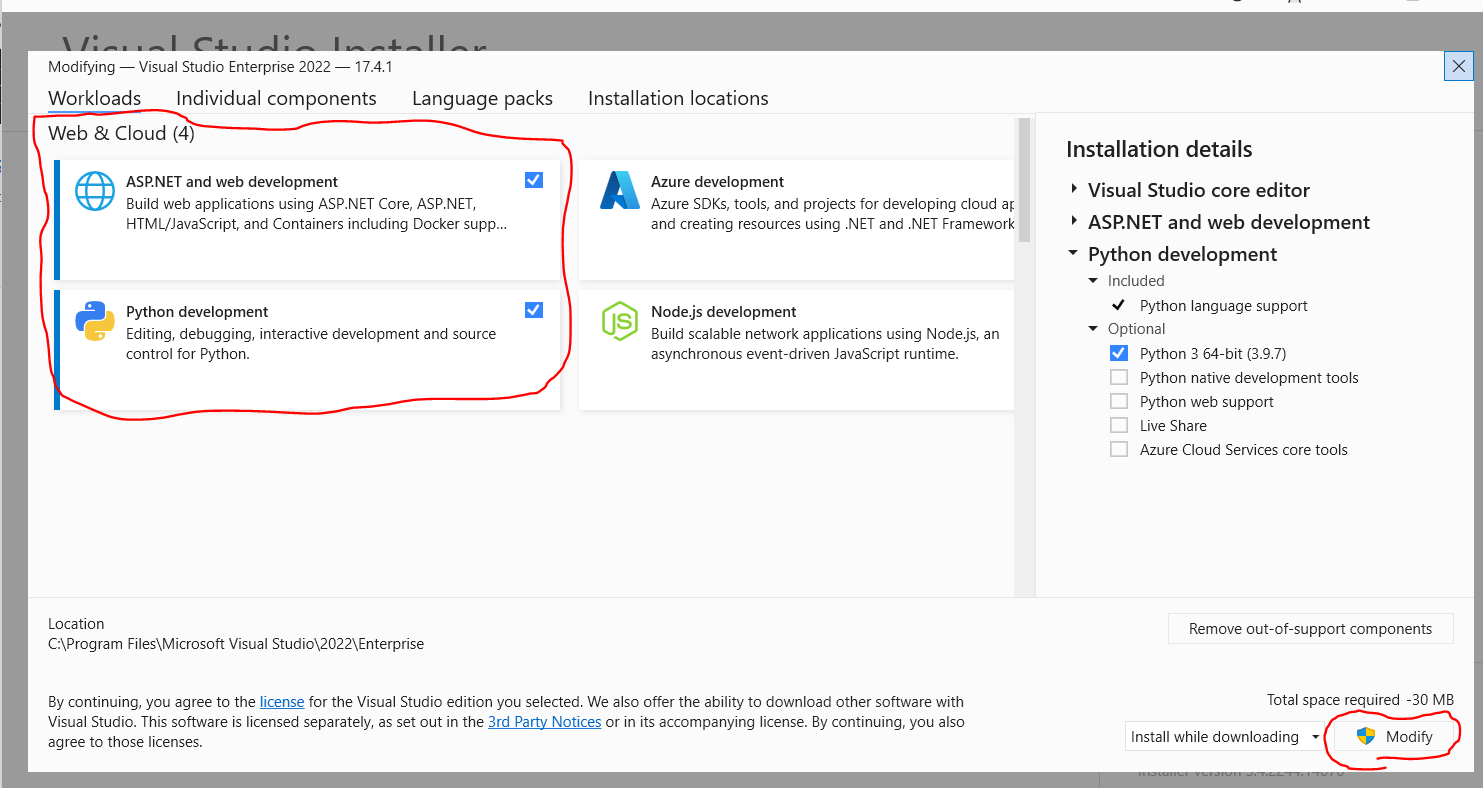
Task: Click the Installation details heading
Action: pos(1159,150)
